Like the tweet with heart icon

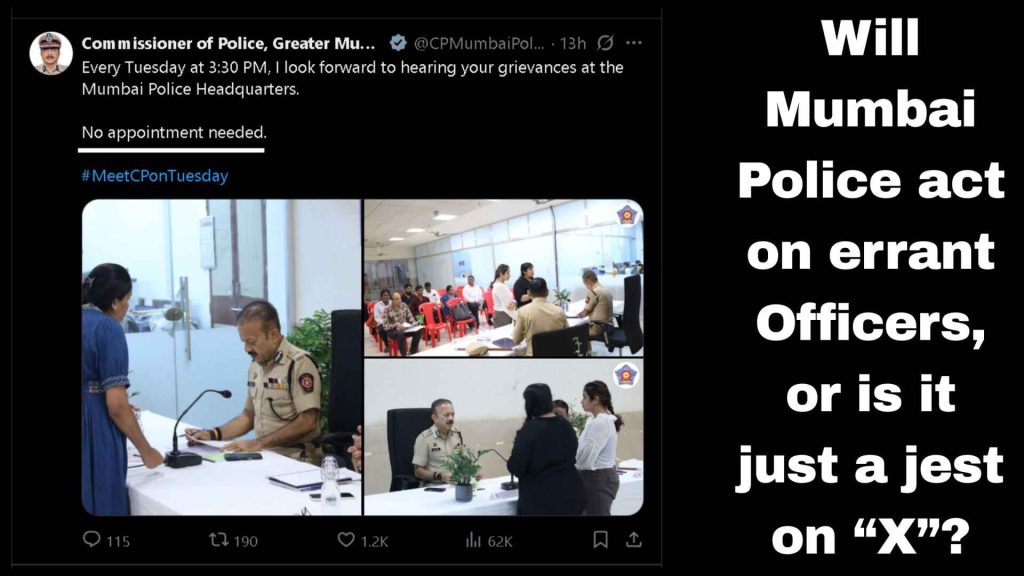click(345, 539)
